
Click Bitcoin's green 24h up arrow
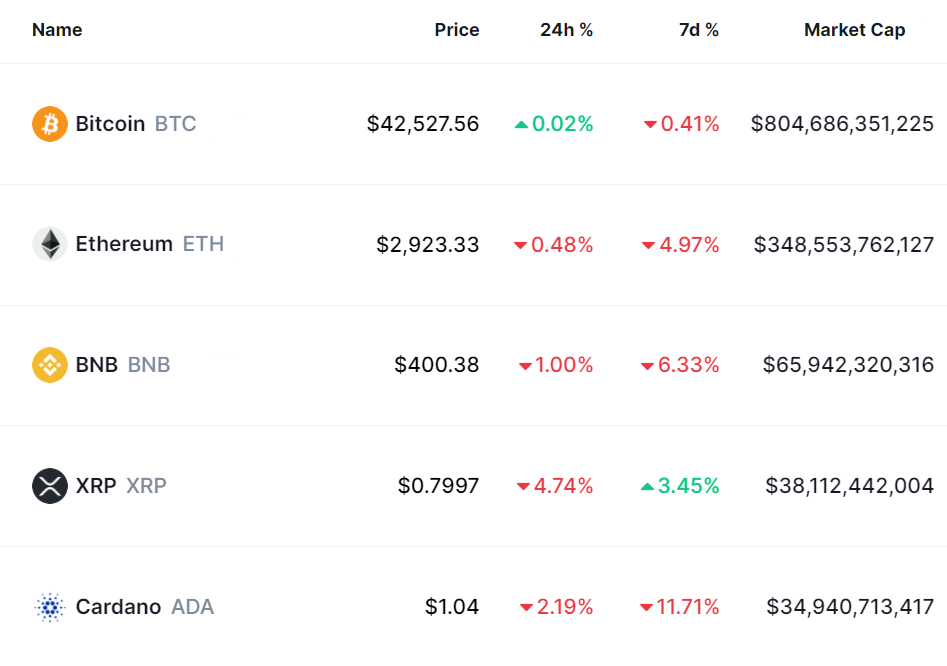(x=521, y=125)
